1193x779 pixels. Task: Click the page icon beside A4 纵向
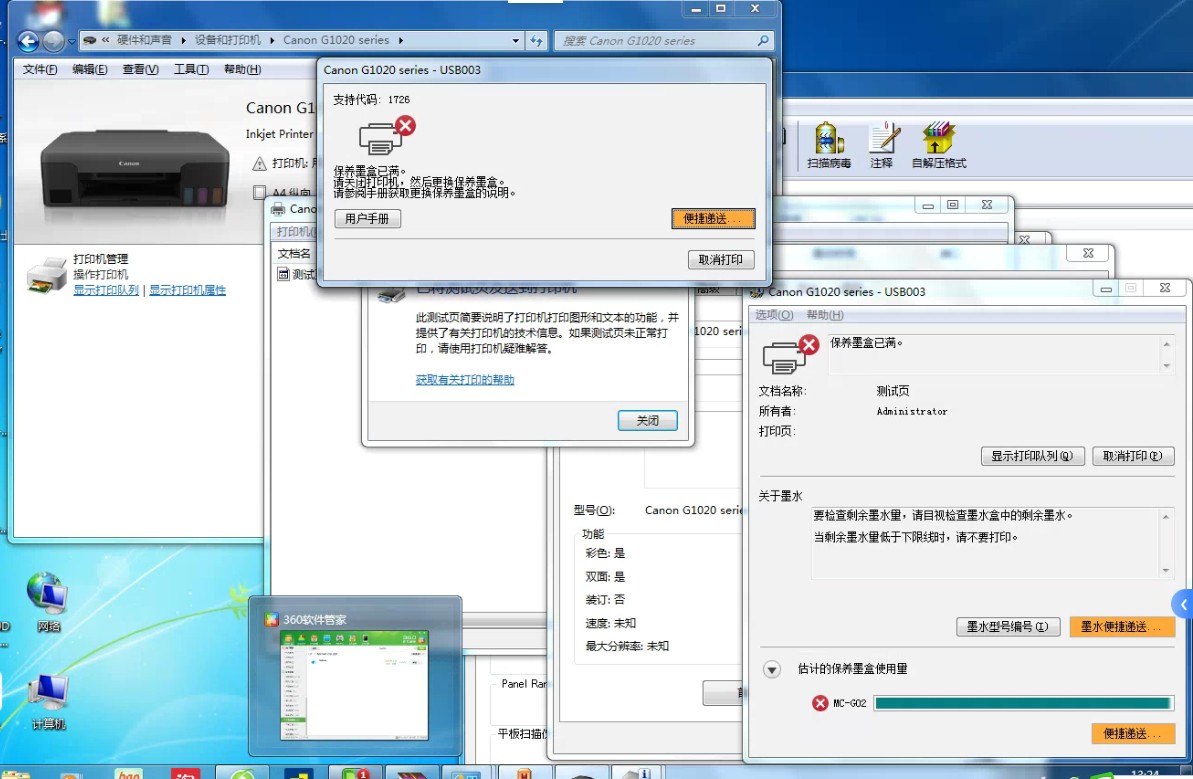coord(259,192)
